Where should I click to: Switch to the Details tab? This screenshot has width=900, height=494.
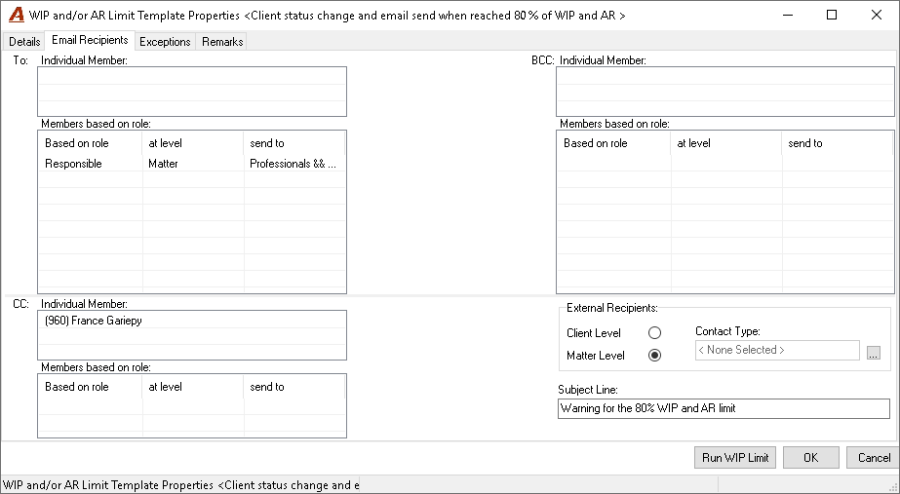(24, 42)
